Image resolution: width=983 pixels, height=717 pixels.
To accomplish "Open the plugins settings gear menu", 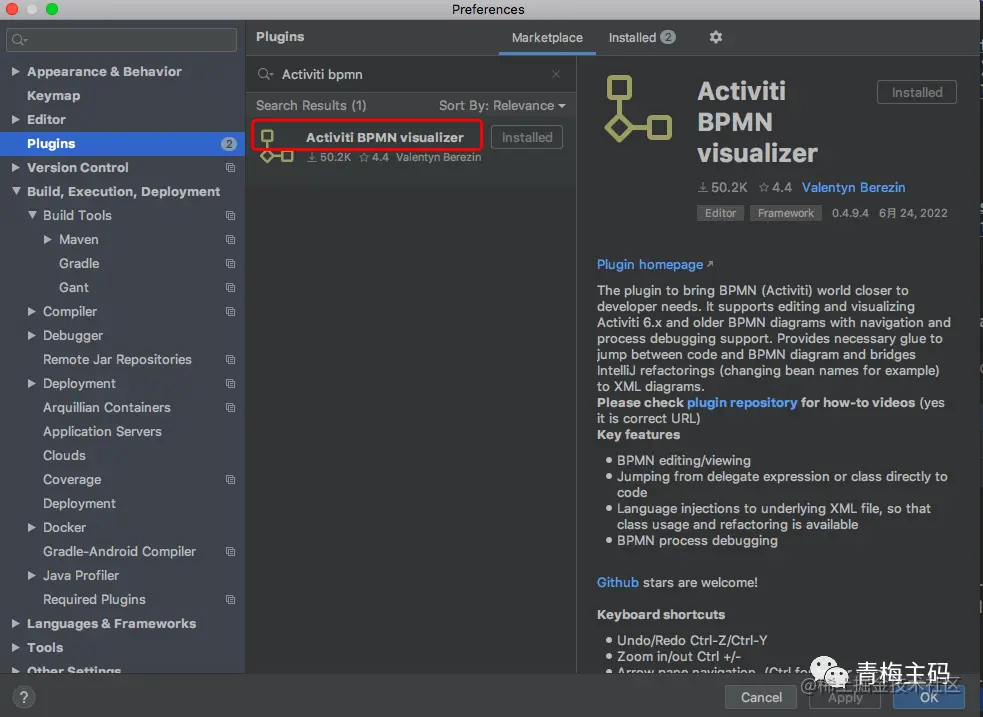I will (x=715, y=37).
